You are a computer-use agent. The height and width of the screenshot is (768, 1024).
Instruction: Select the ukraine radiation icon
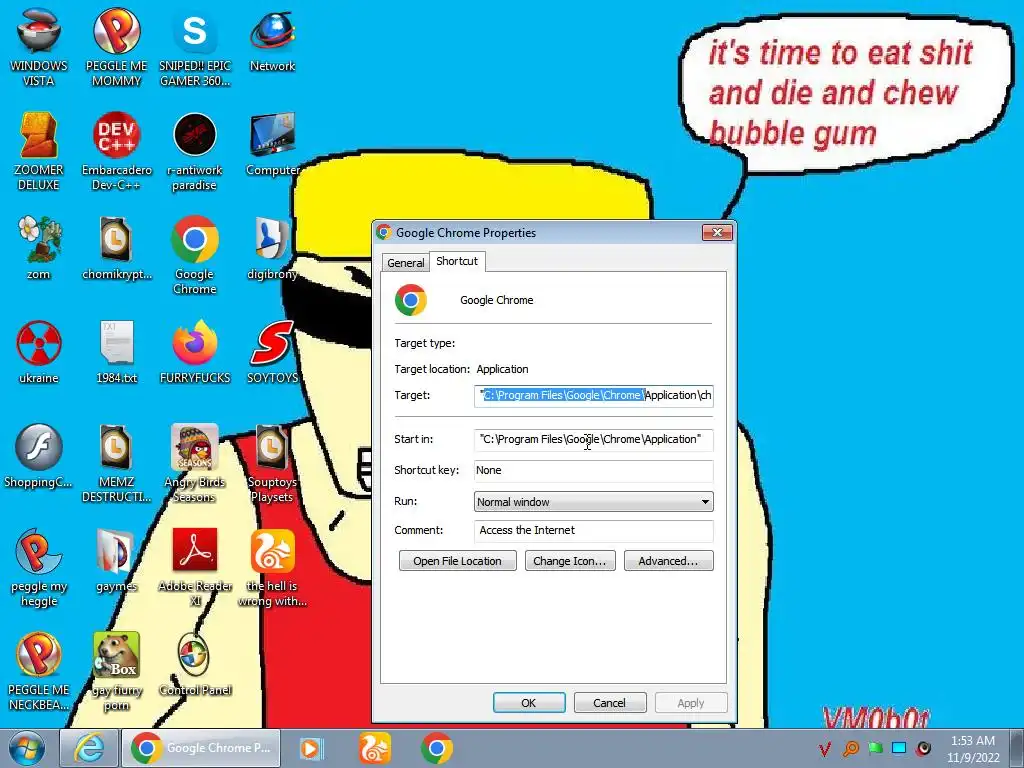tap(39, 351)
